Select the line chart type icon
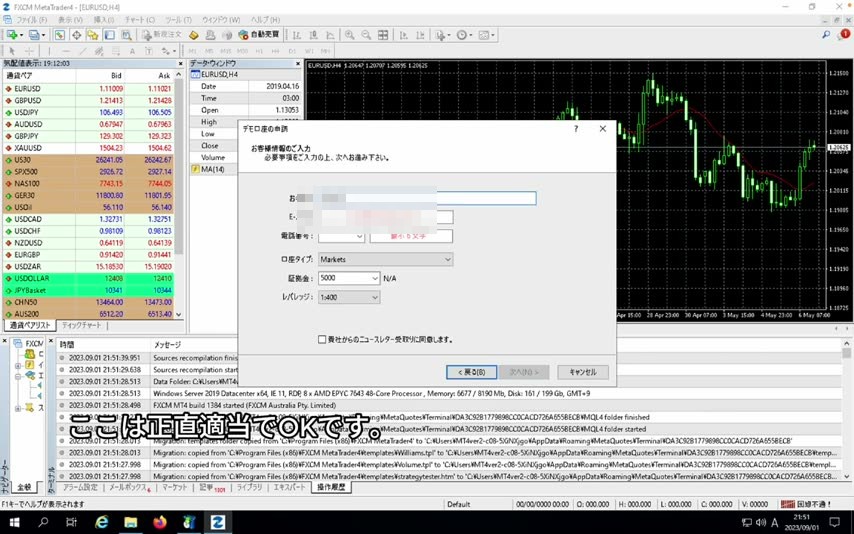854x534 pixels. pos(331,35)
